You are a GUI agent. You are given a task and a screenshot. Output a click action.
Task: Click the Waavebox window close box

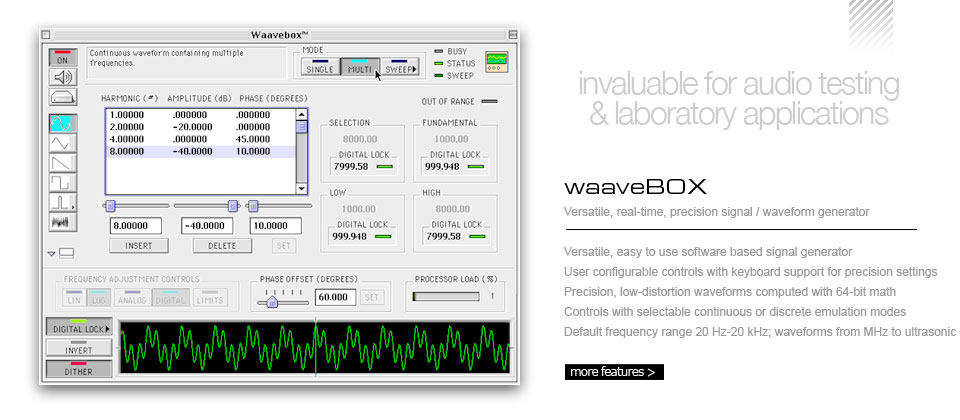(x=46, y=35)
